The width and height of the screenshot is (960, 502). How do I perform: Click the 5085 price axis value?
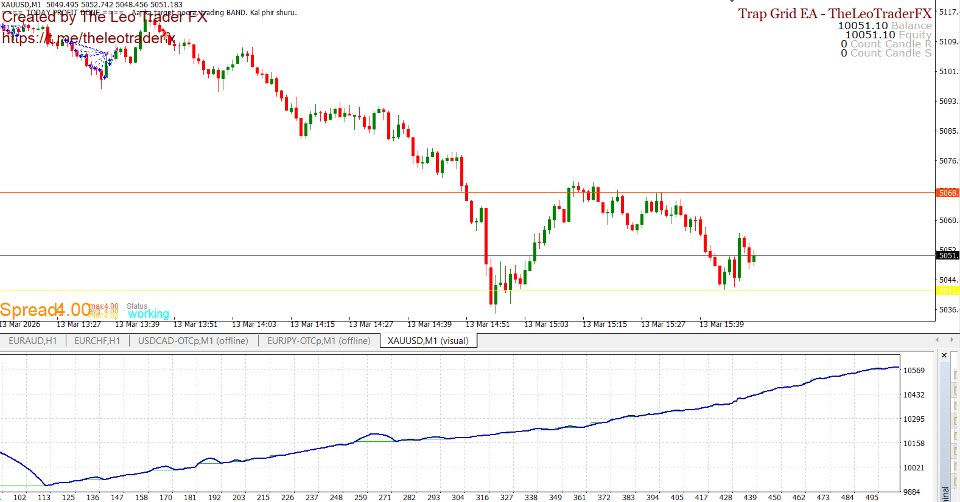(948, 131)
